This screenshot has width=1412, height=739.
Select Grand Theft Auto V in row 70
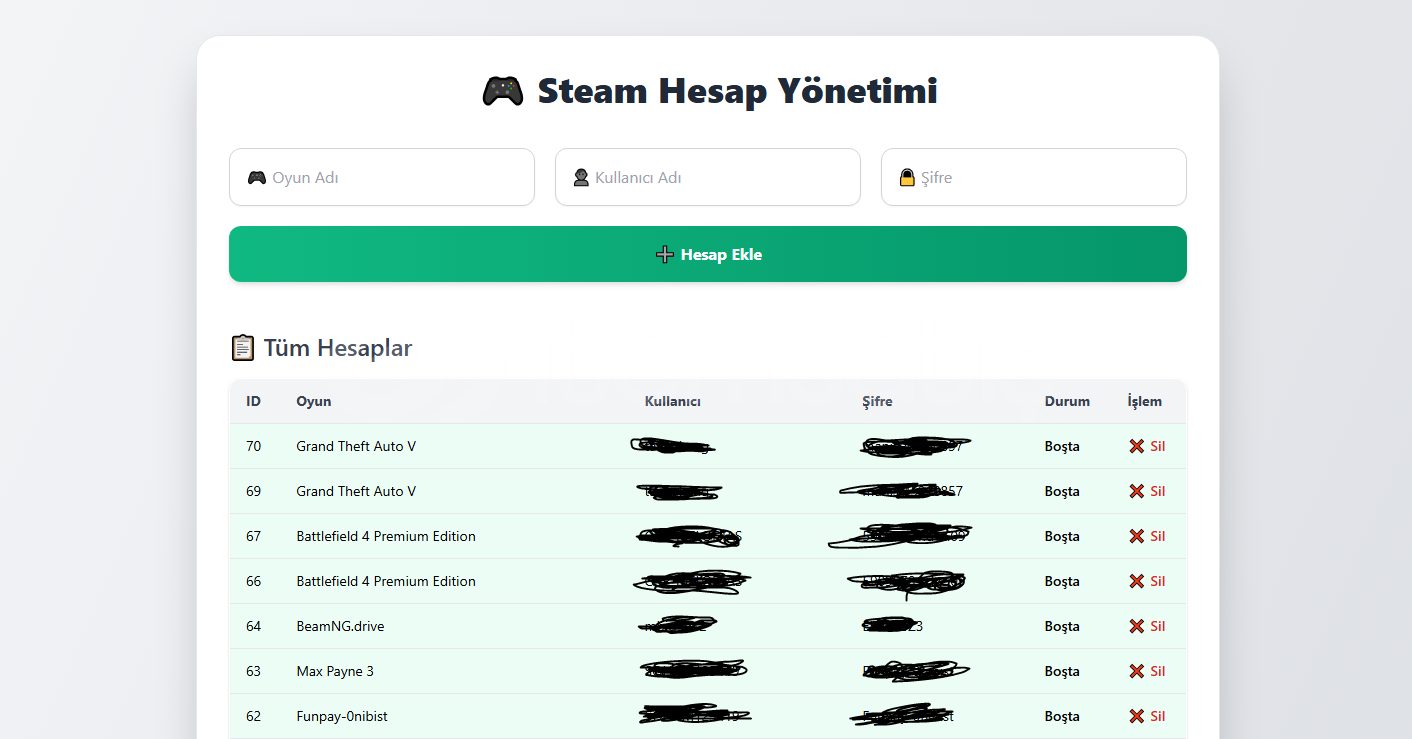click(x=356, y=446)
